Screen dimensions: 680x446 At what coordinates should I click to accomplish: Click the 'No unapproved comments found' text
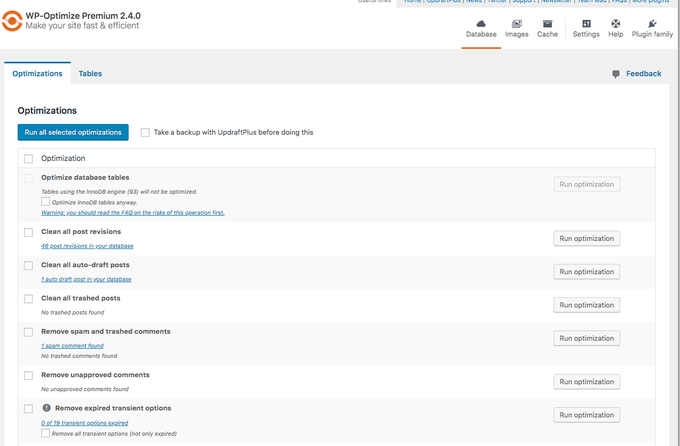coord(85,389)
